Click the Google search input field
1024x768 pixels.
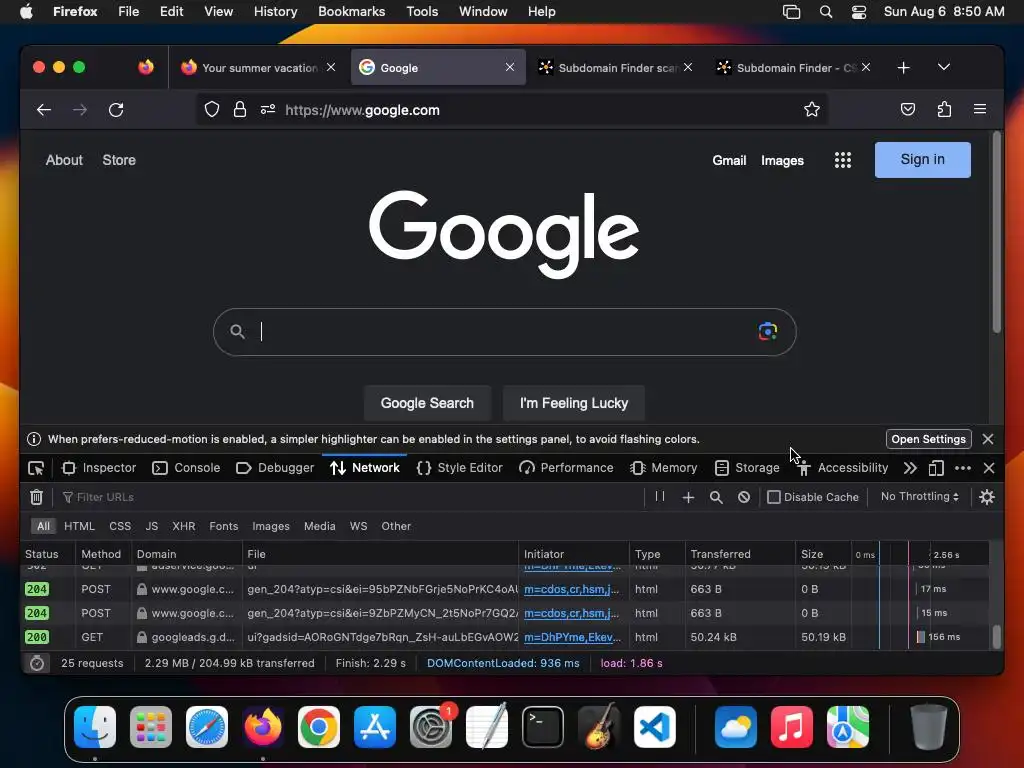(x=504, y=332)
